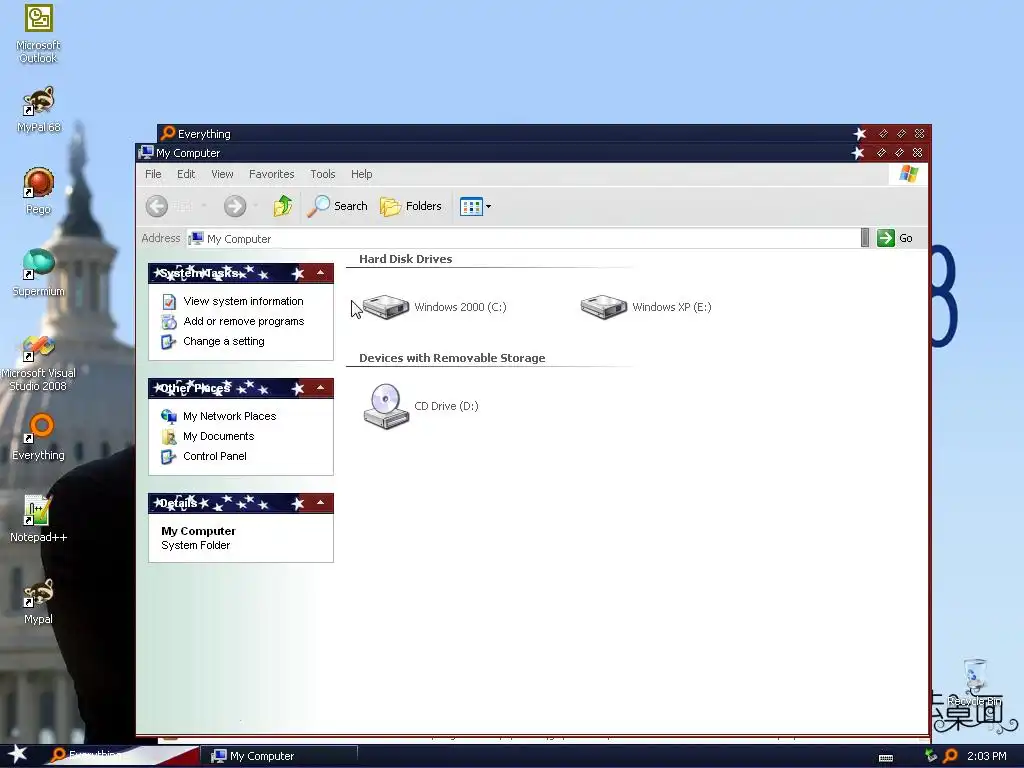Open the Help menu

361,174
